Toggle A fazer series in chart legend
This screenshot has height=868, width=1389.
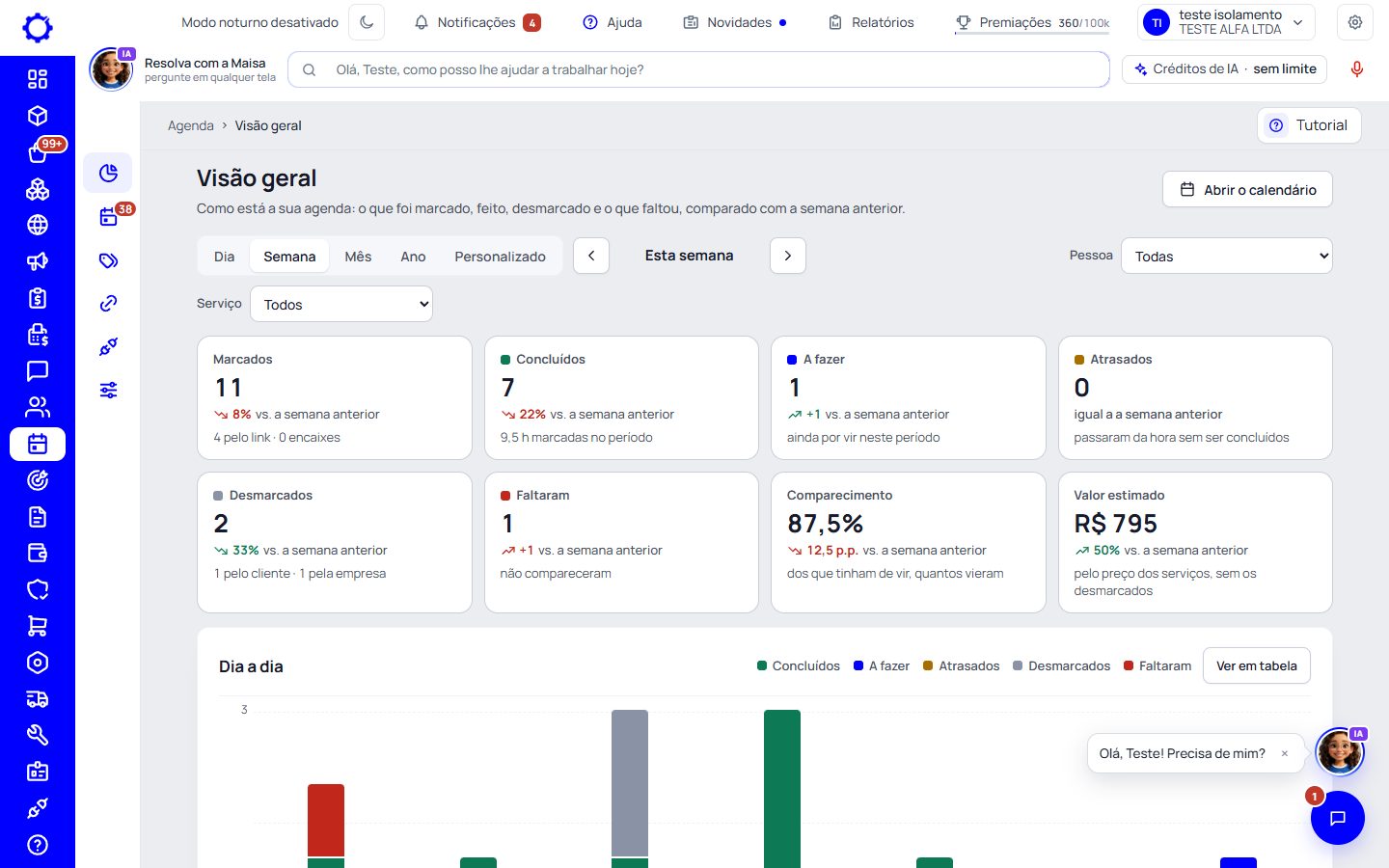click(882, 666)
